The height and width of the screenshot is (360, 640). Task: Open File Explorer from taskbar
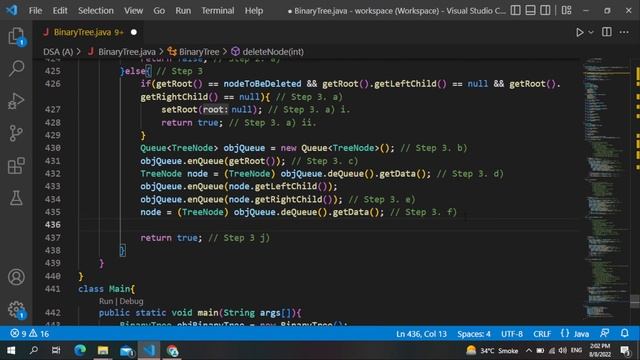[103, 350]
